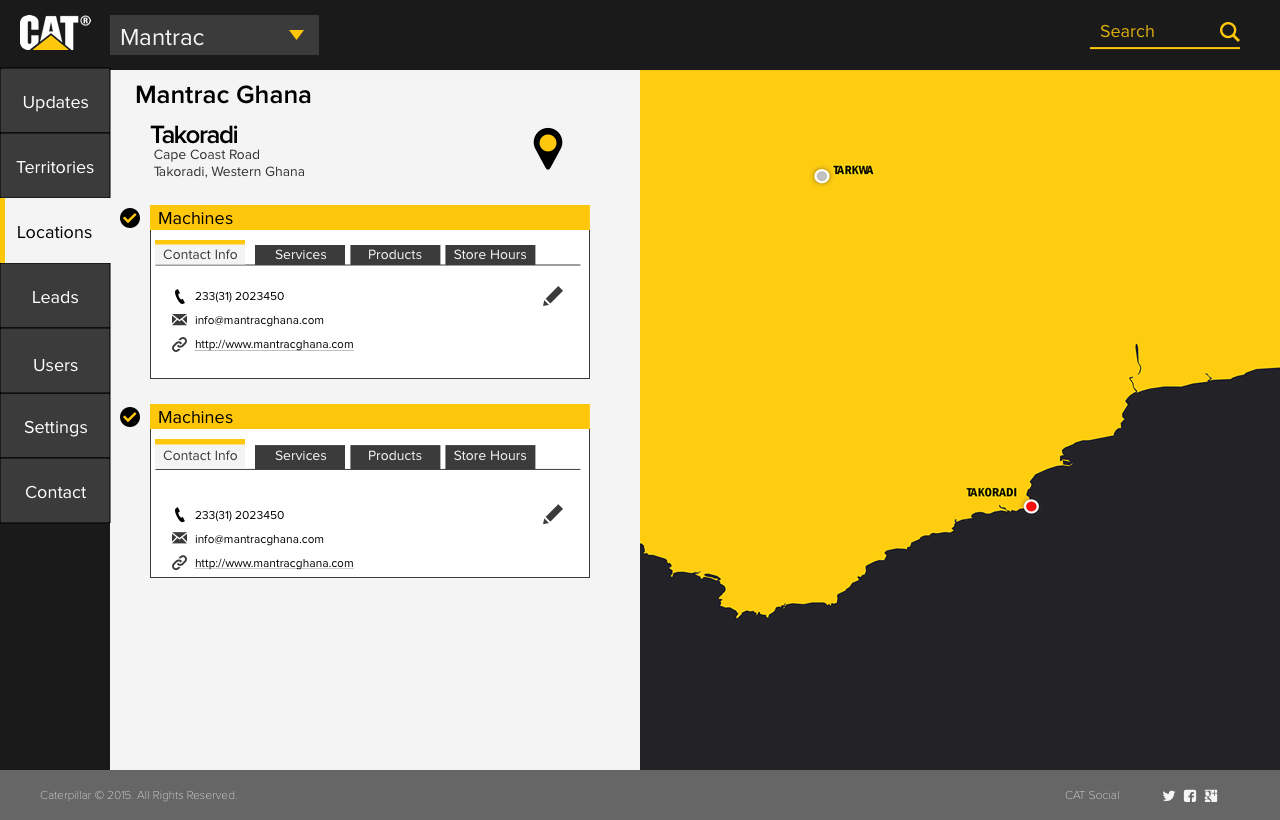Click the link chain icon in second Machines card
The height and width of the screenshot is (820, 1280).
[x=179, y=562]
